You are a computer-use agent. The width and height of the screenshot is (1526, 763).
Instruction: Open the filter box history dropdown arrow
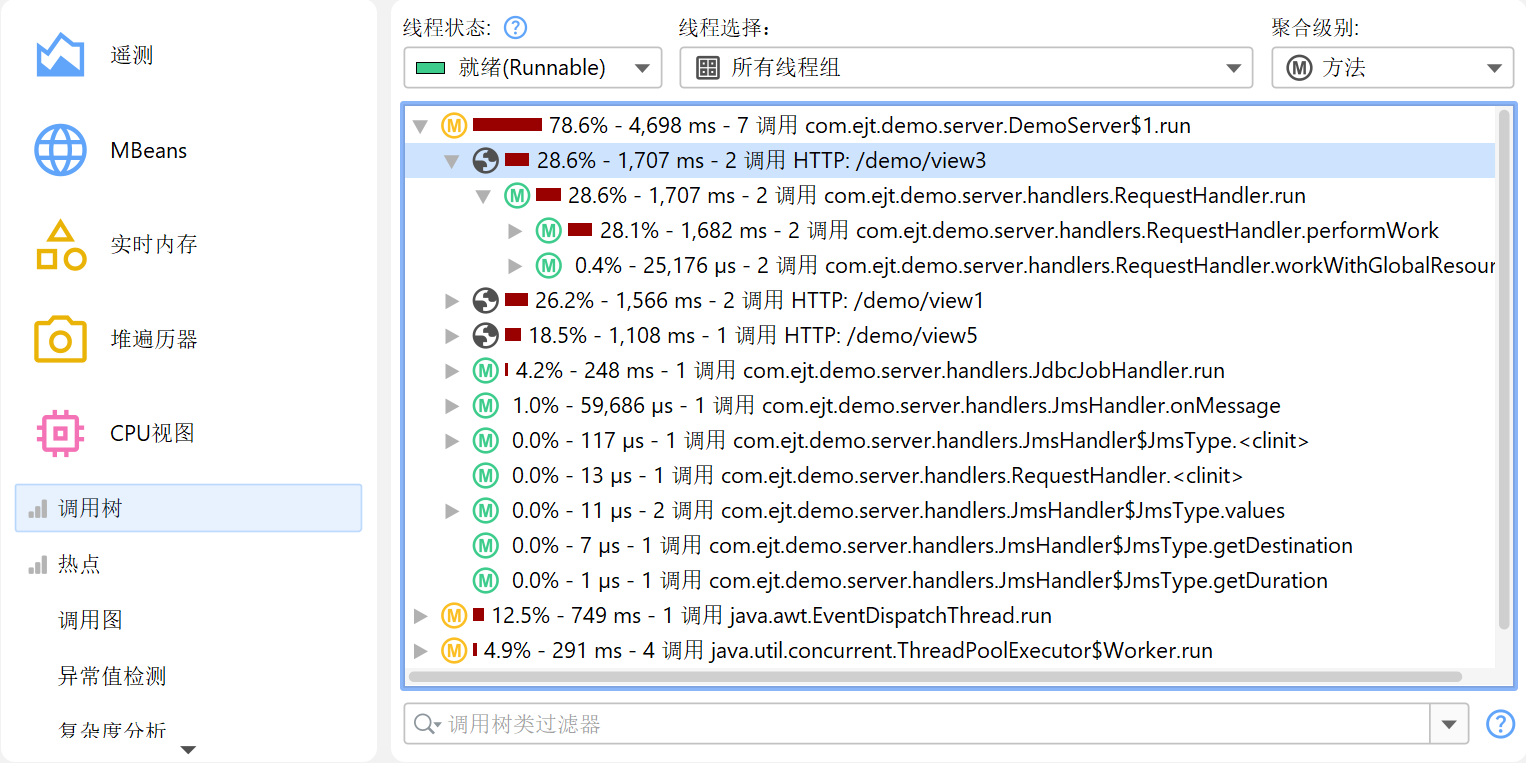point(1450,724)
